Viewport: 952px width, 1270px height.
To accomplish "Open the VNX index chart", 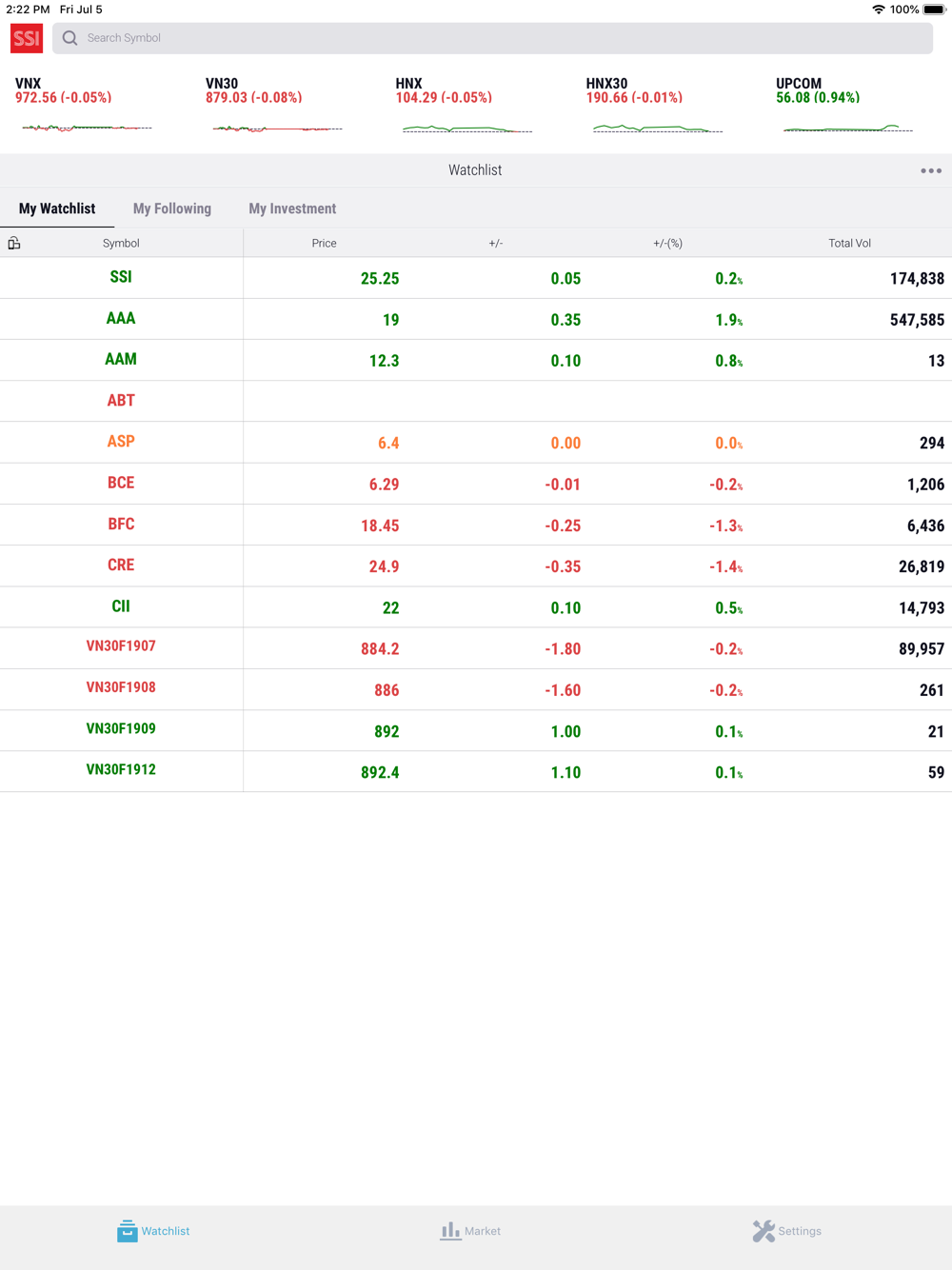I will coord(86,128).
